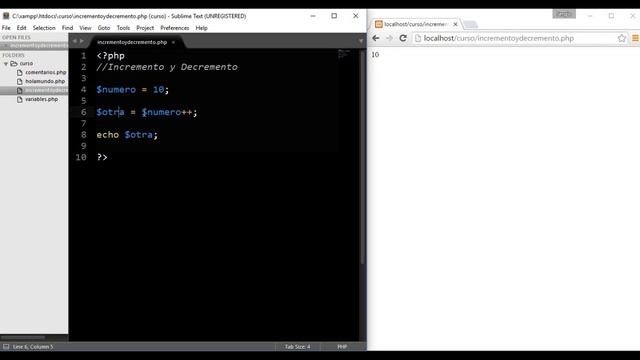Click the variables.php file icon
Image resolution: width=640 pixels, height=360 pixels.
point(20,99)
